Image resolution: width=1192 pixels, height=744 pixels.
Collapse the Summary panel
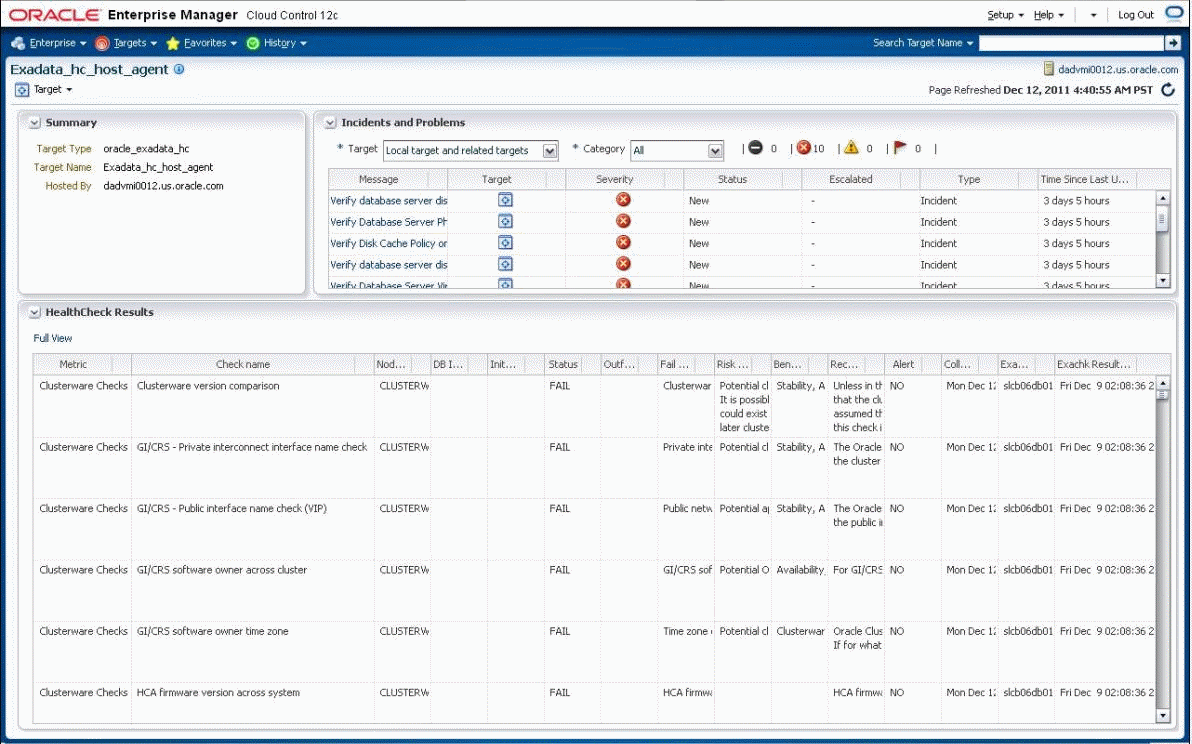[x=34, y=122]
